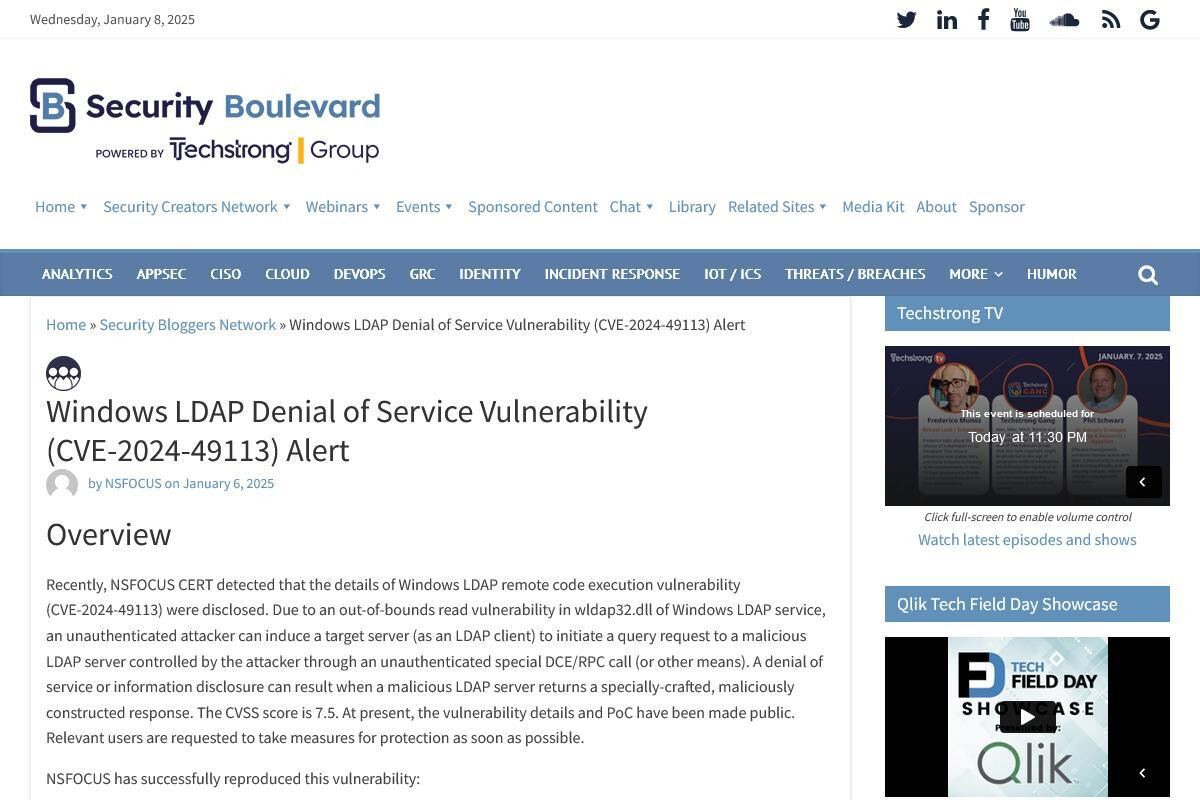Image resolution: width=1200 pixels, height=800 pixels.
Task: Select the INCIDENT RESPONSE category
Action: pyautogui.click(x=612, y=274)
